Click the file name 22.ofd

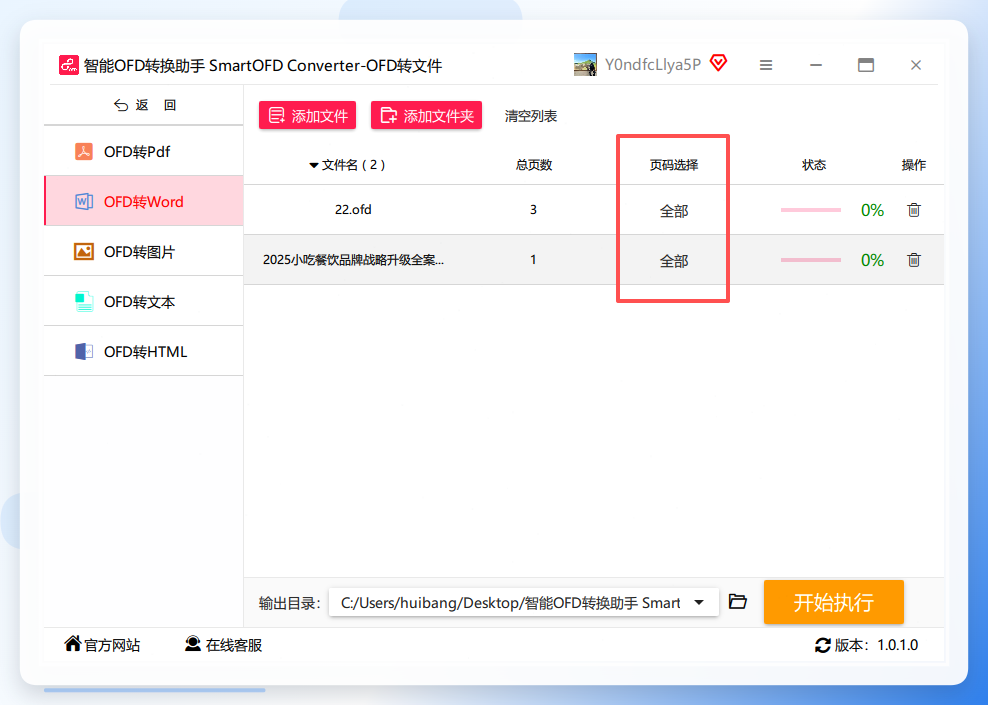353,210
